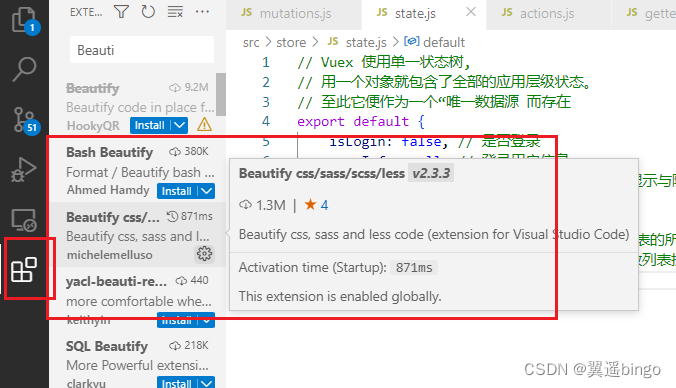
Task: Filter extensions using the funnel icon
Action: pos(122,12)
